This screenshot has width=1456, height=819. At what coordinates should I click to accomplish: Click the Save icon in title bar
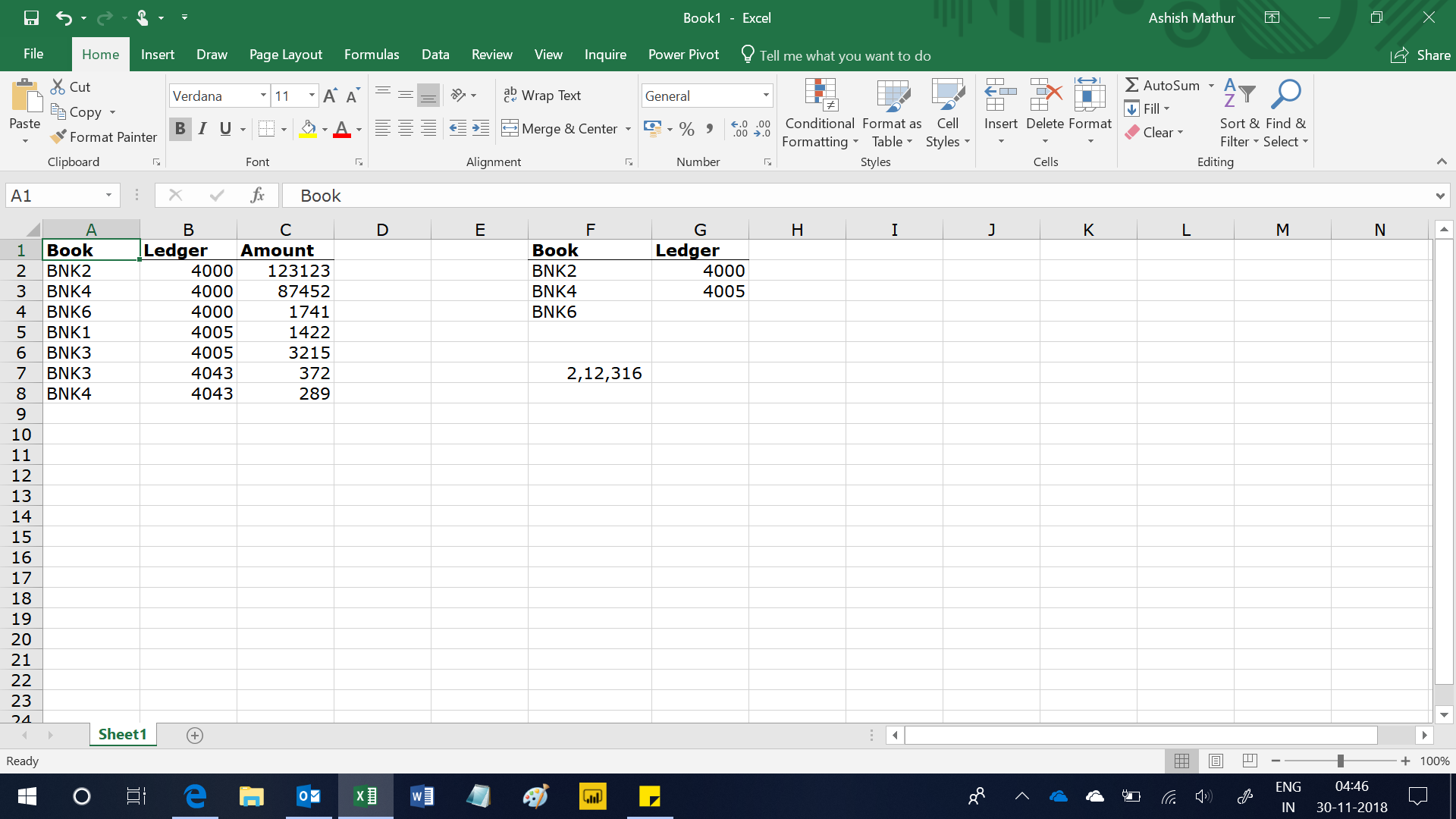coord(31,17)
